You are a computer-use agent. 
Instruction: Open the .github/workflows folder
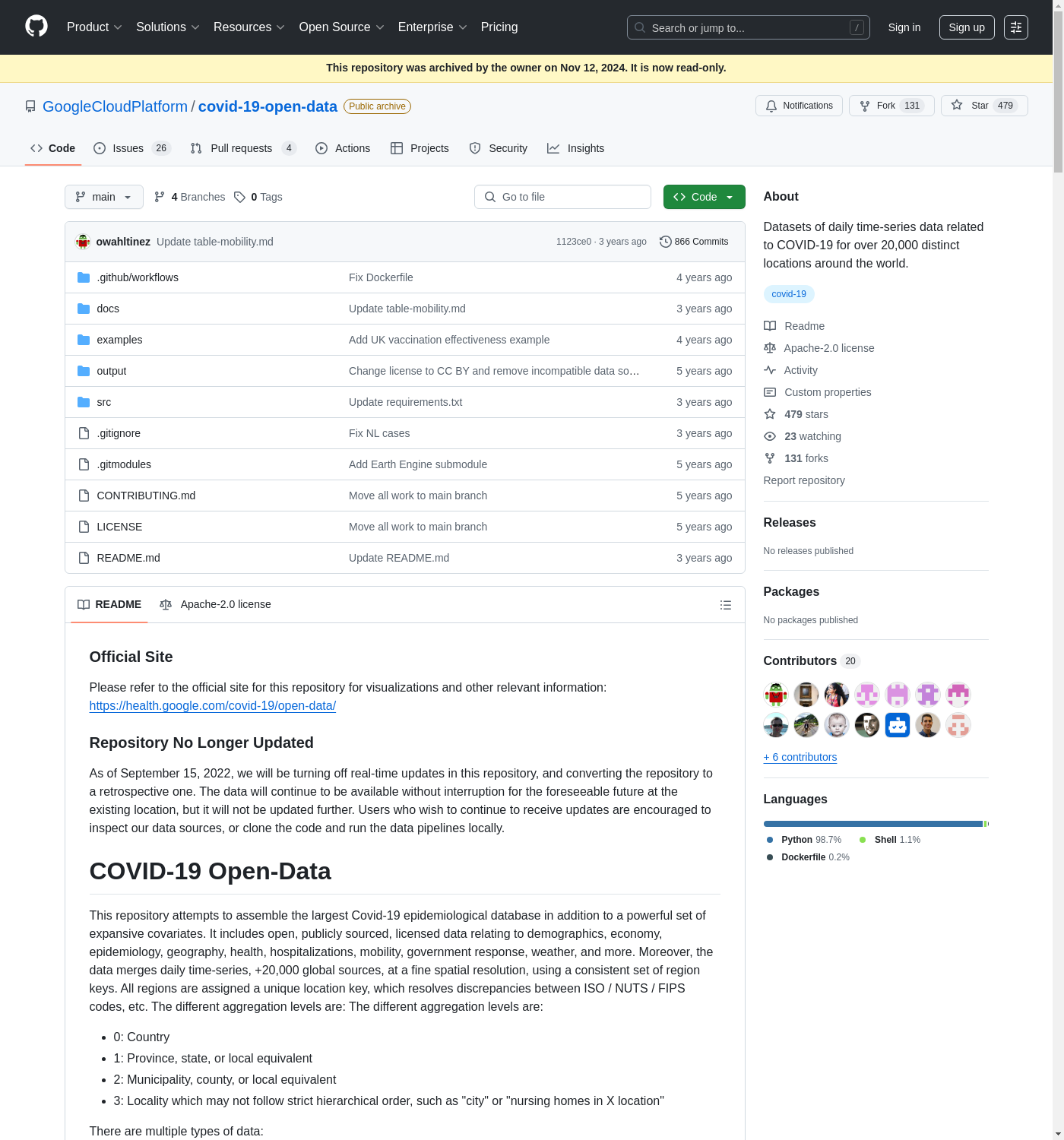tap(138, 277)
